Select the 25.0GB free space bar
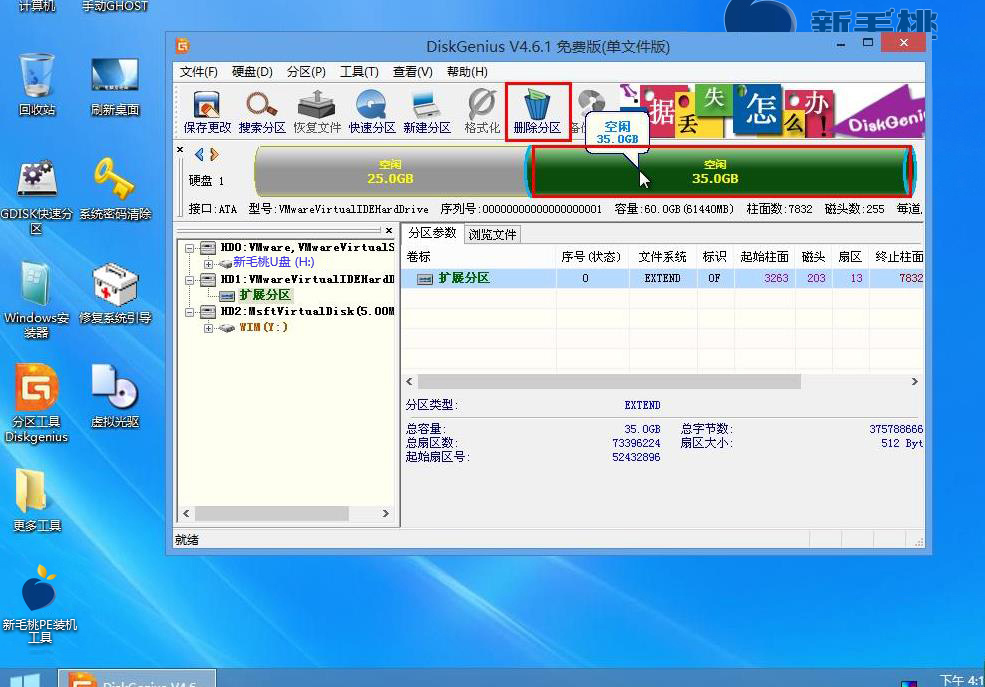This screenshot has width=985, height=687. click(390, 171)
